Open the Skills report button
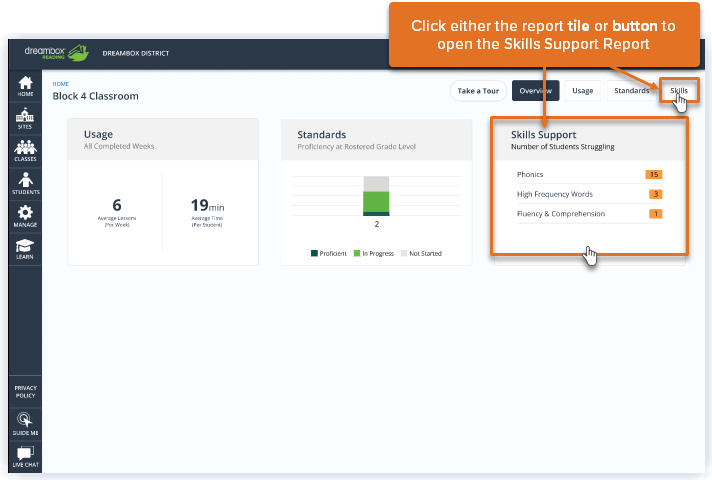712x480 pixels. click(x=679, y=90)
